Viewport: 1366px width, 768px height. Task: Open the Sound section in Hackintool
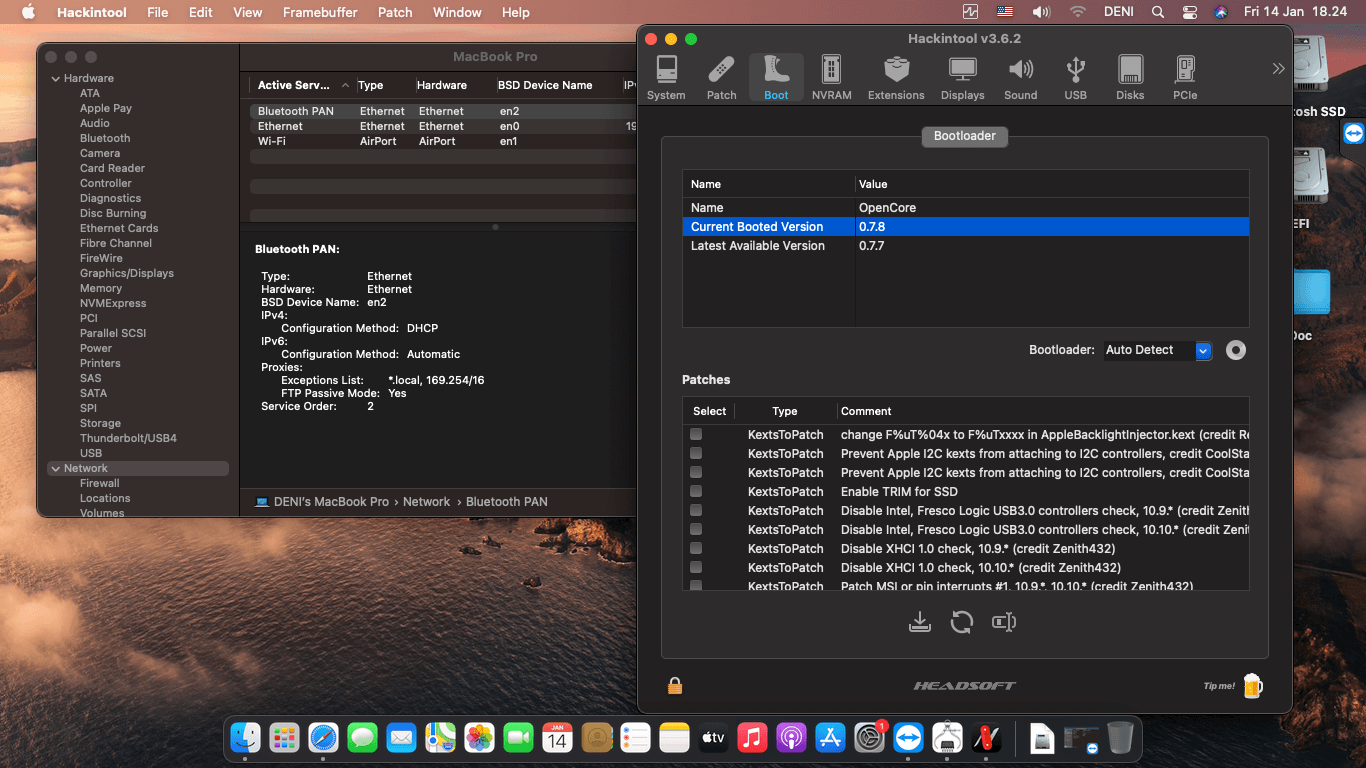pos(1021,78)
